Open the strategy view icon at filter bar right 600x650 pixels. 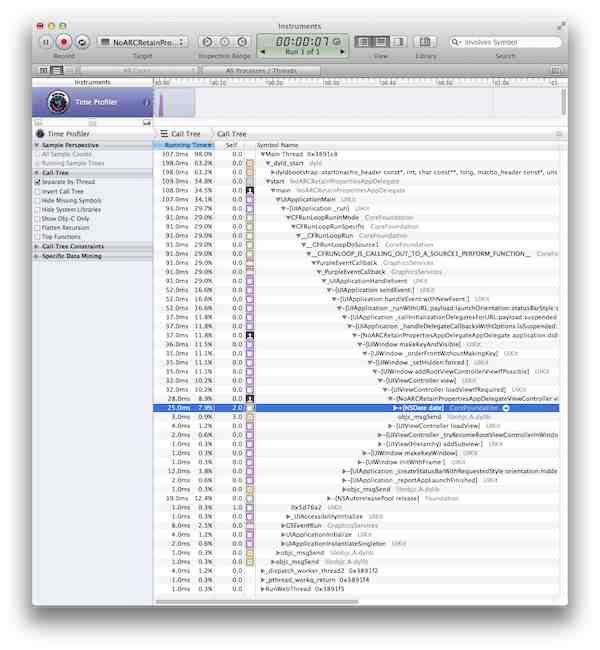tap(556, 70)
